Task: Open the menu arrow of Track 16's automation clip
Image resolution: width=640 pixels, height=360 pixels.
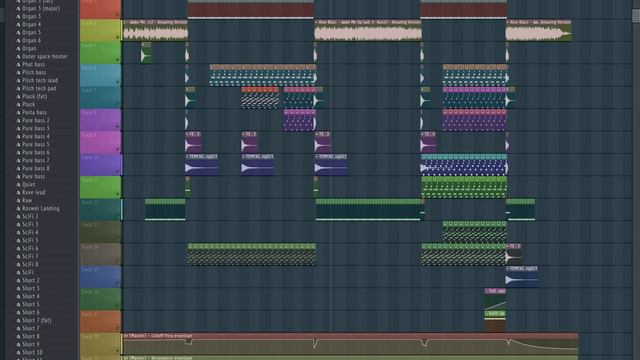Action: [x=487, y=291]
